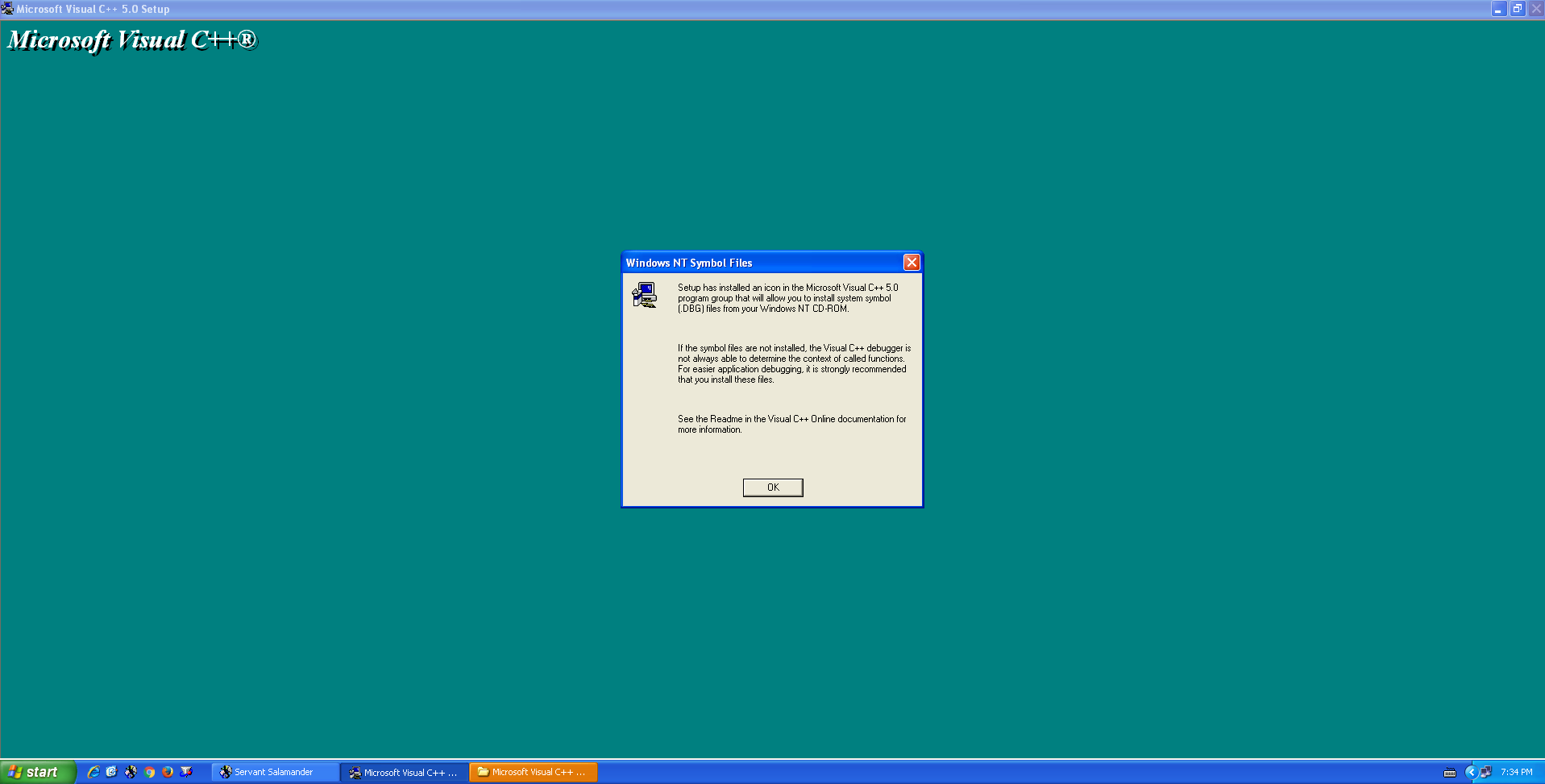The image size is (1545, 784).
Task: Open Outlook Express from Quick Launch
Action: point(112,772)
